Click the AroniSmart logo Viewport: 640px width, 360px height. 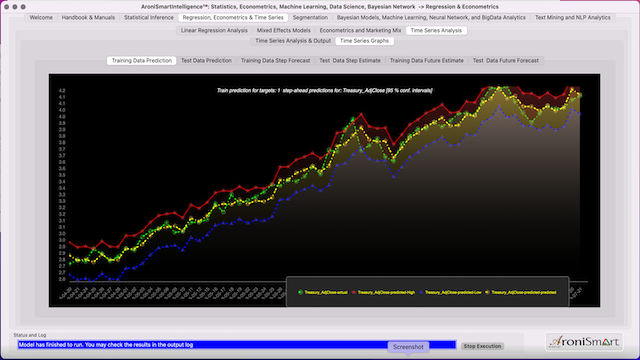pos(584,342)
